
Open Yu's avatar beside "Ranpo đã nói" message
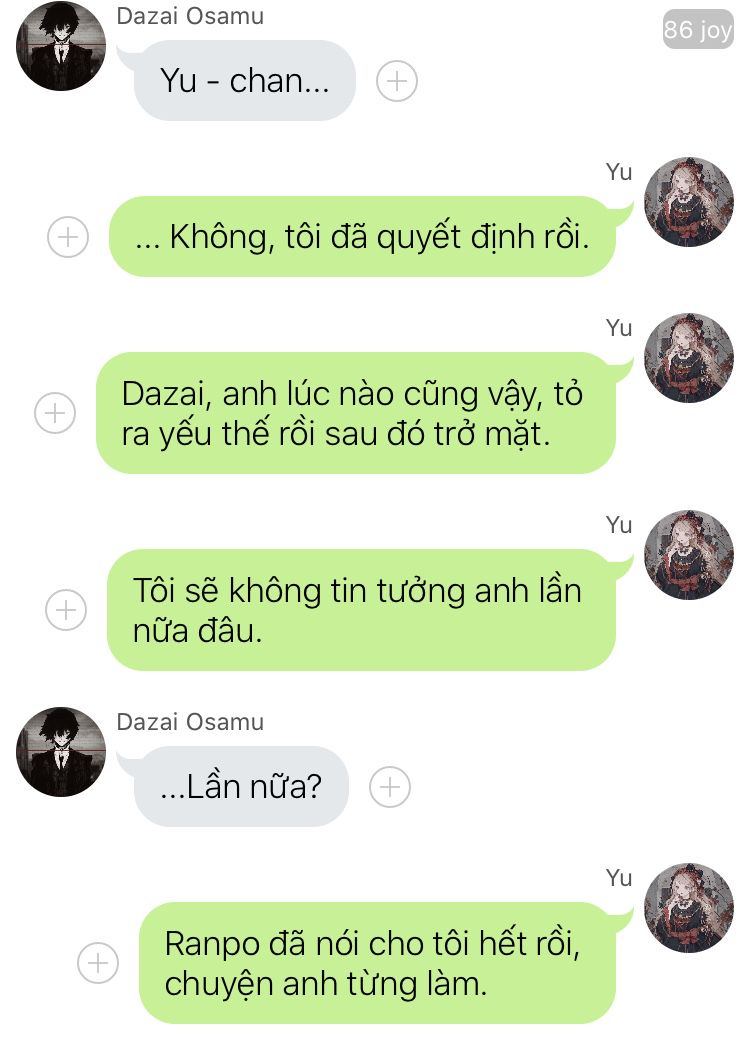click(689, 907)
